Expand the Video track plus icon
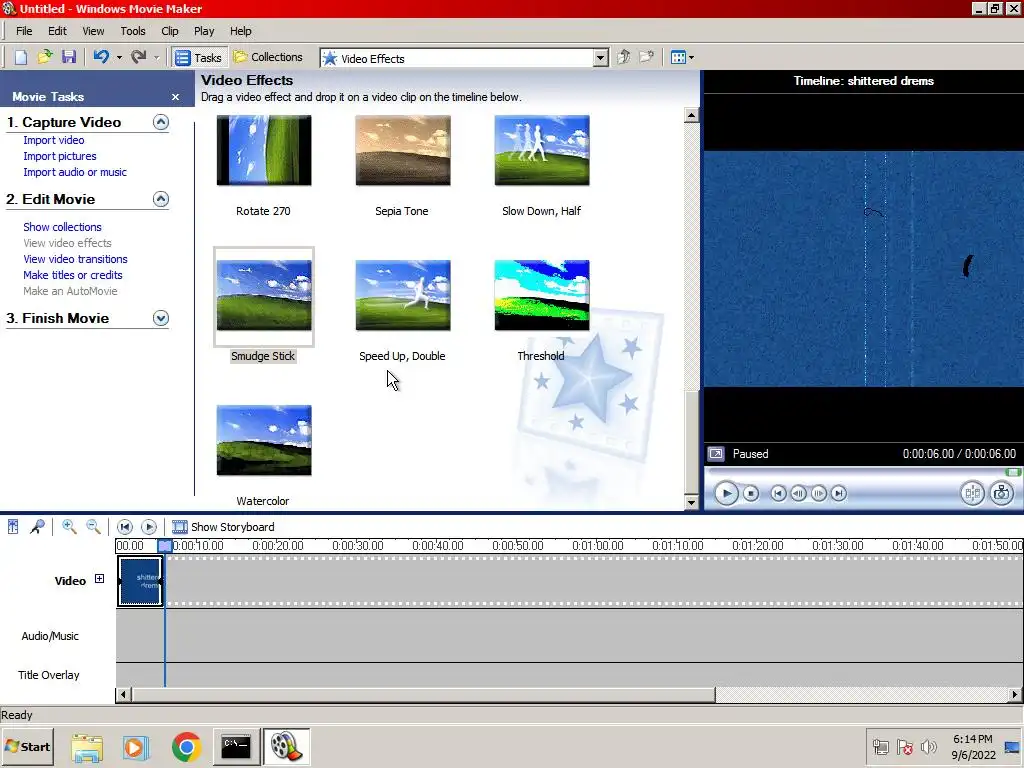1024x768 pixels. pyautogui.click(x=99, y=579)
